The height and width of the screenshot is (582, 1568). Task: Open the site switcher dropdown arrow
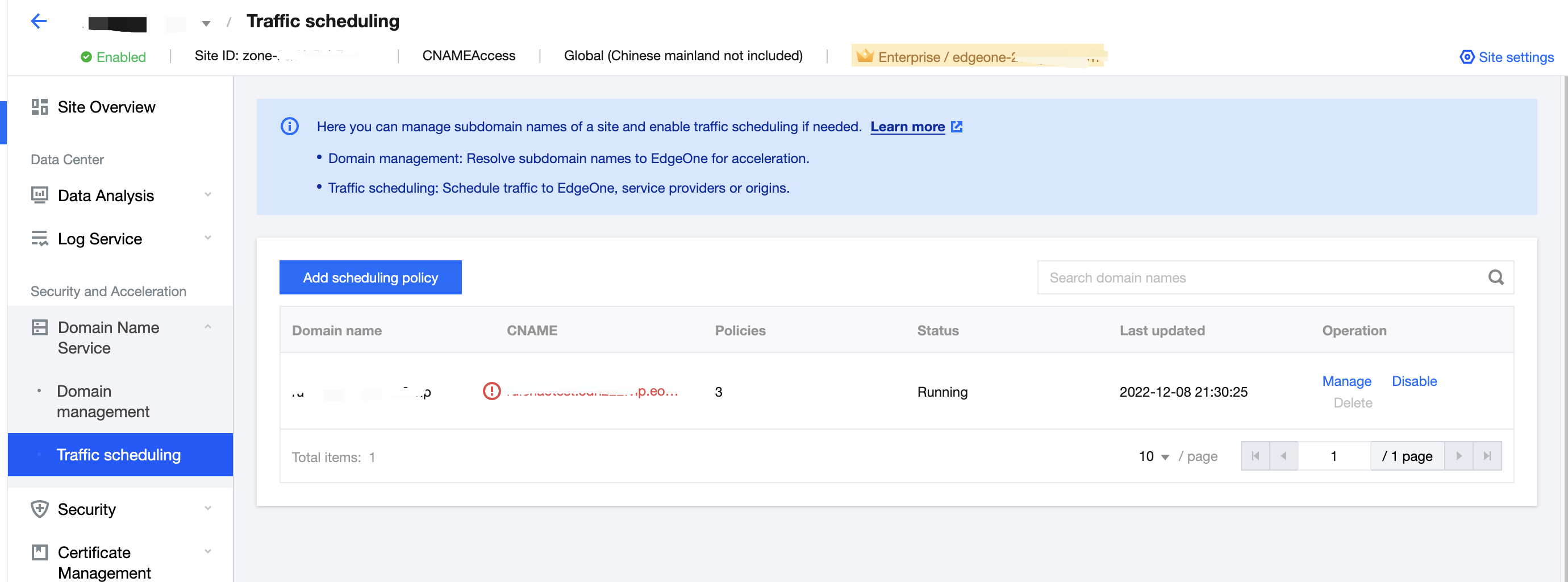click(206, 23)
